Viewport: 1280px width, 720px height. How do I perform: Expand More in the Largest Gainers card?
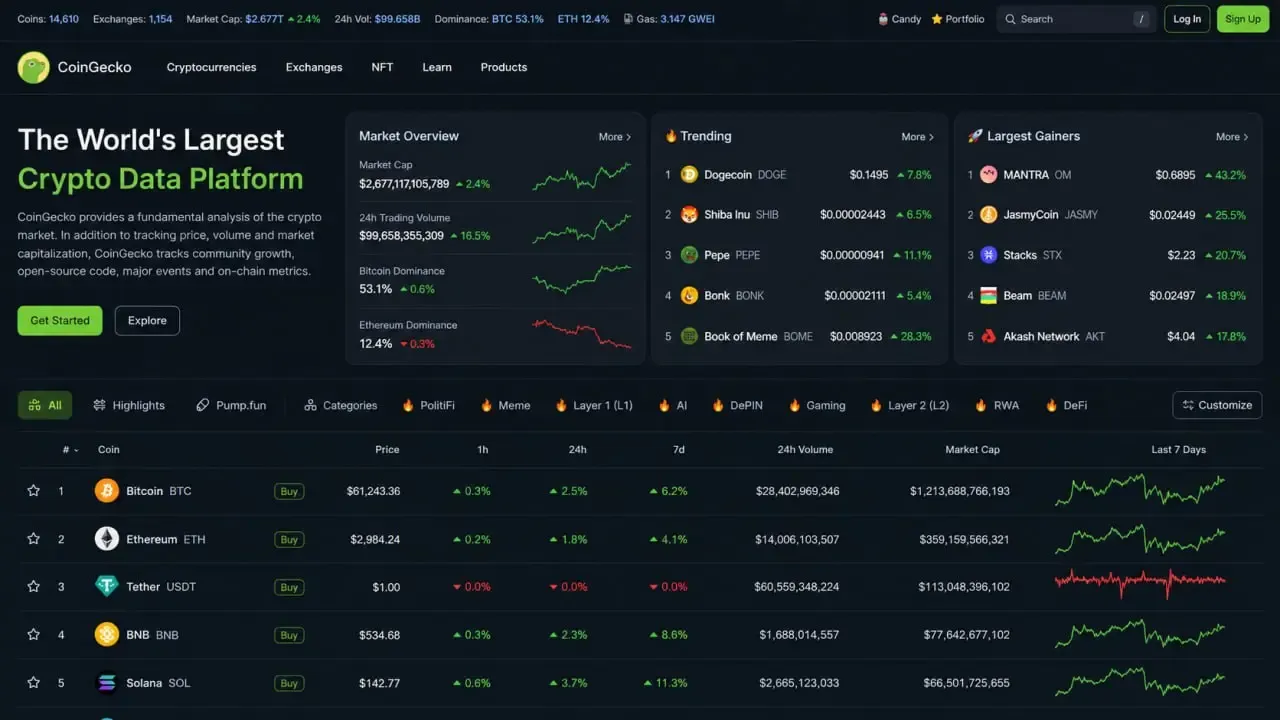[1232, 137]
